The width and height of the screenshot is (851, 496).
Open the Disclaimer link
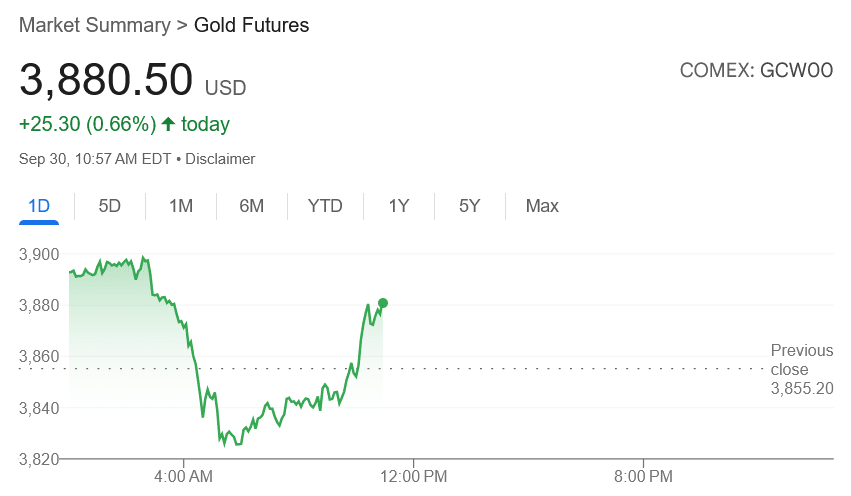tap(220, 159)
